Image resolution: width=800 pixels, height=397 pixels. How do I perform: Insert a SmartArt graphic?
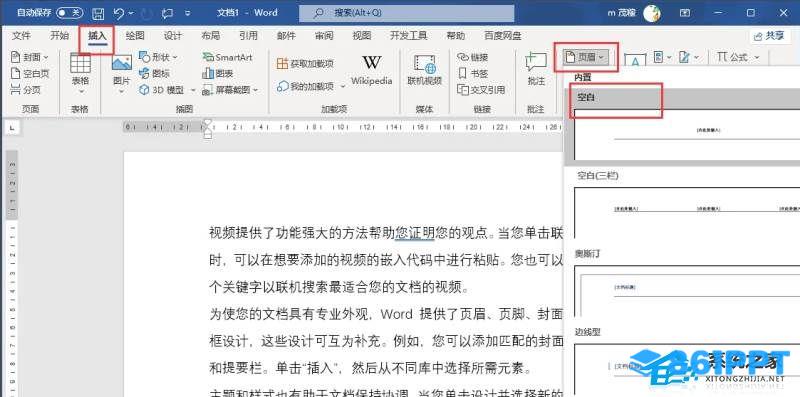coord(228,57)
